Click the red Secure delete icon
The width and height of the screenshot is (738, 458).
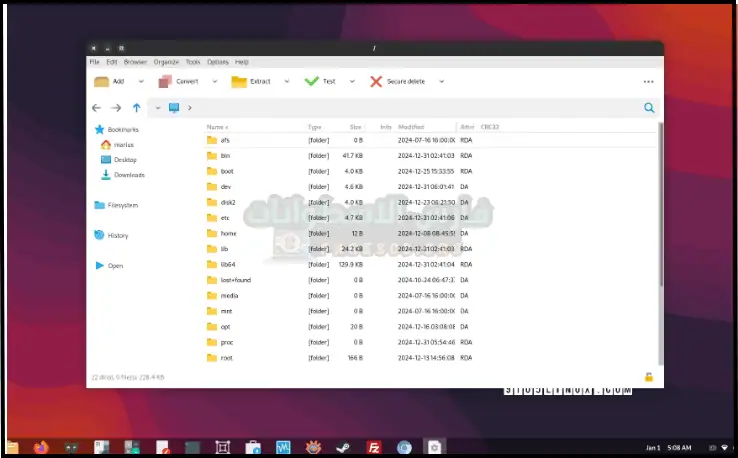[x=376, y=81]
